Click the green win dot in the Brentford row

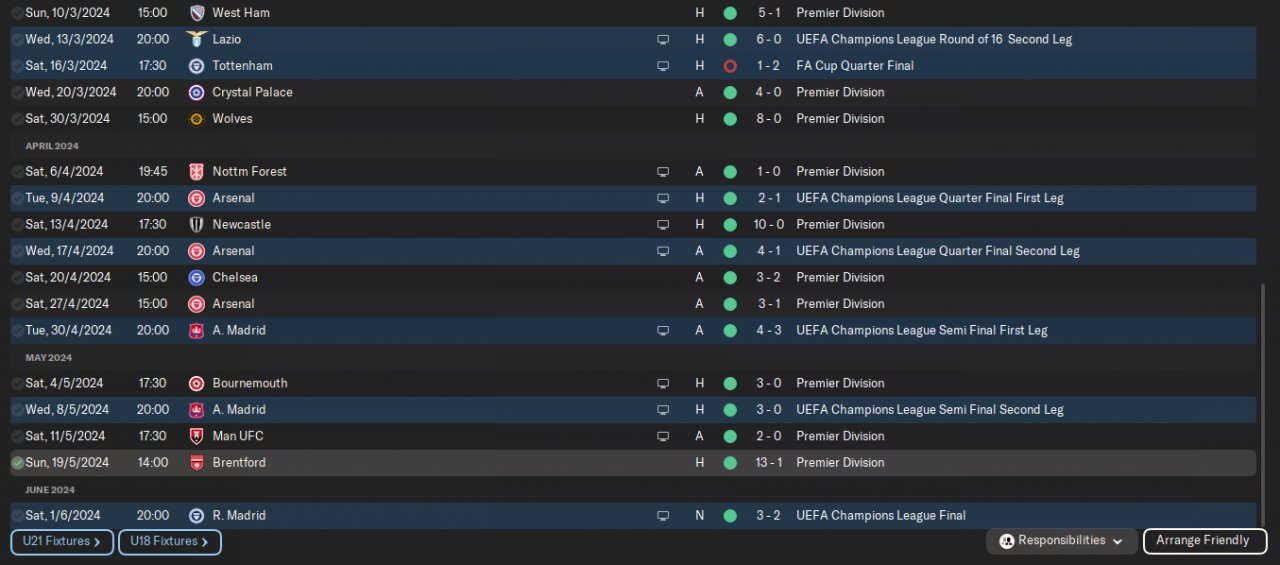(730, 463)
